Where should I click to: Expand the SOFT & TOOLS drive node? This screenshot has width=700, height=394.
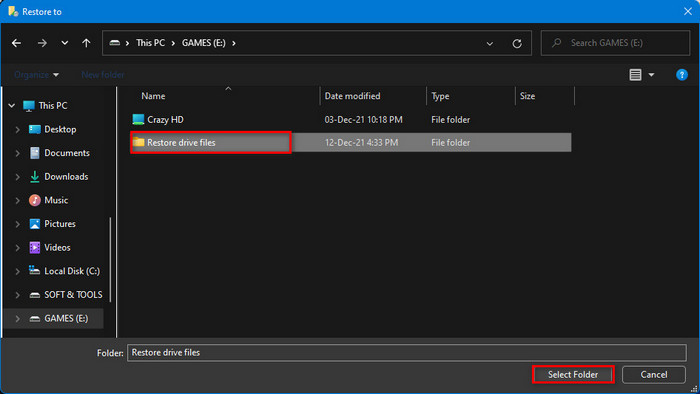click(17, 295)
